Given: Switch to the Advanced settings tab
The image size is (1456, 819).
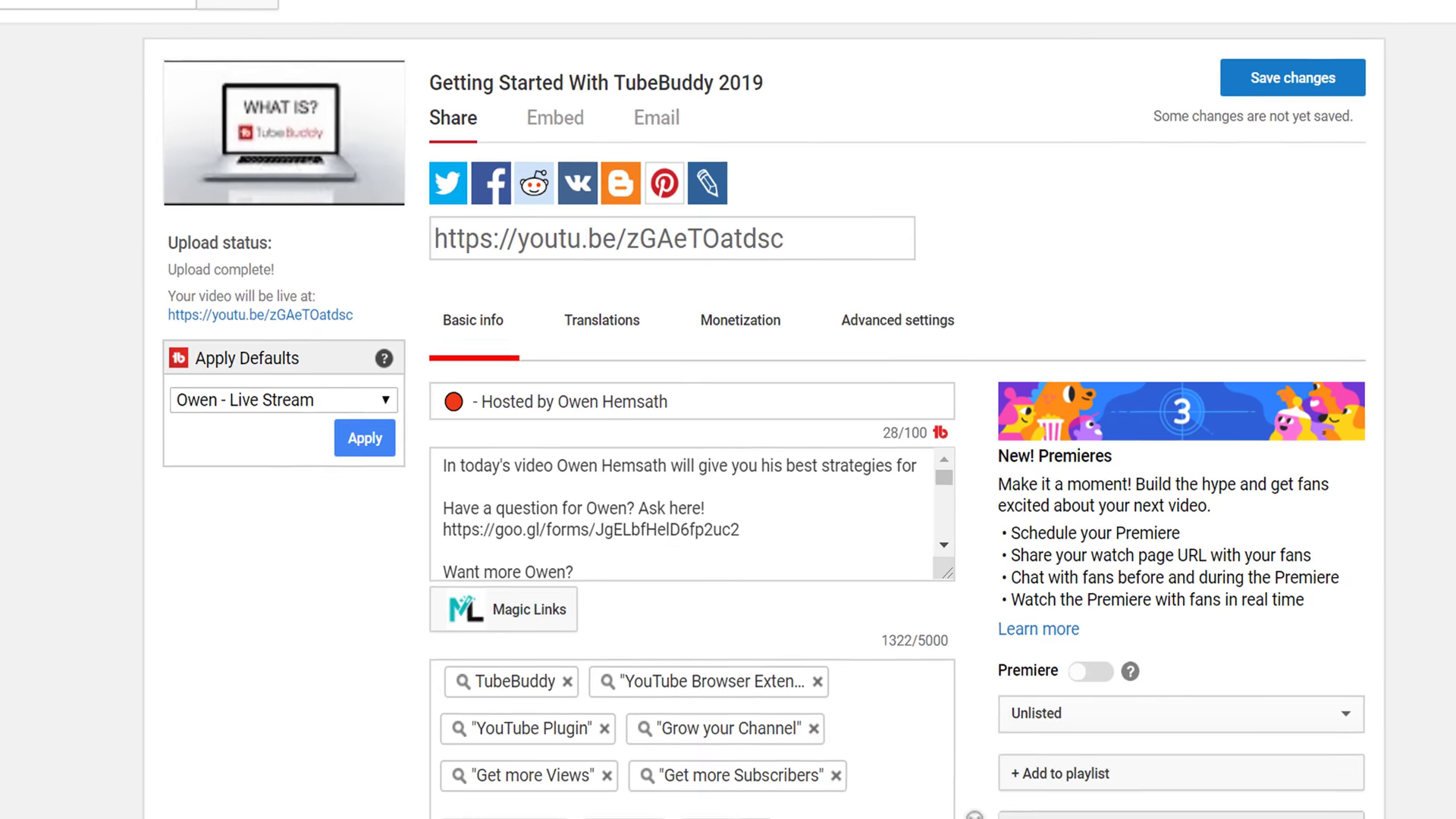Looking at the screenshot, I should click(x=898, y=320).
